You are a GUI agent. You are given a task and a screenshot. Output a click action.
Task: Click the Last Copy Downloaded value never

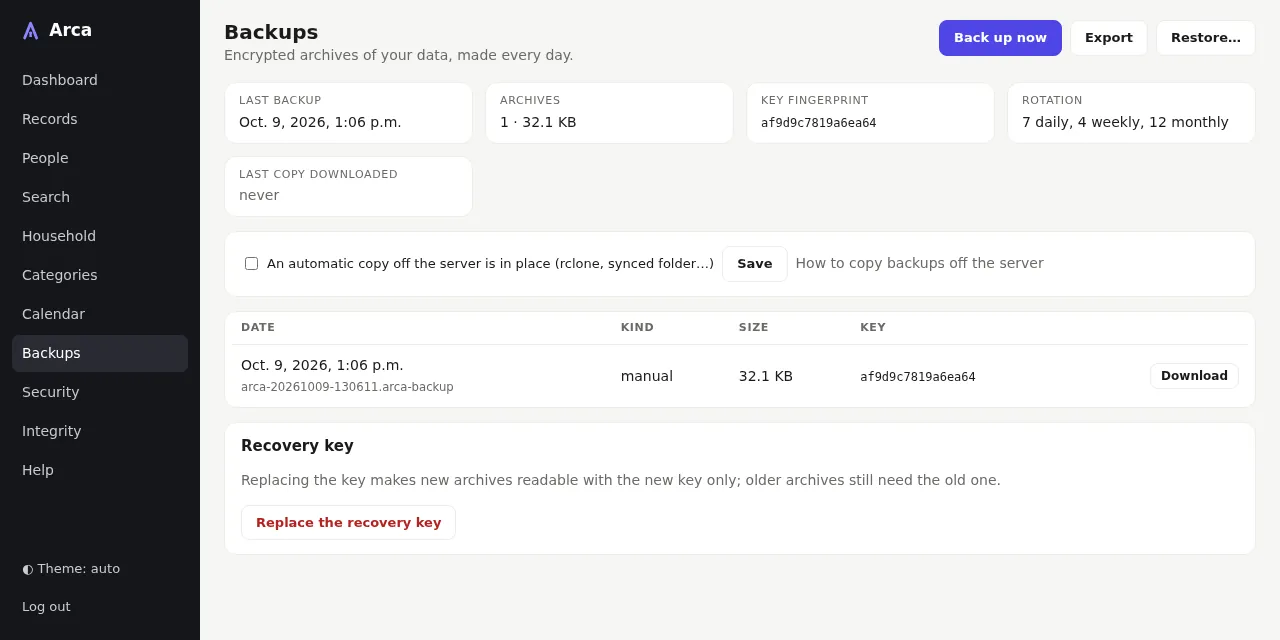pos(259,195)
